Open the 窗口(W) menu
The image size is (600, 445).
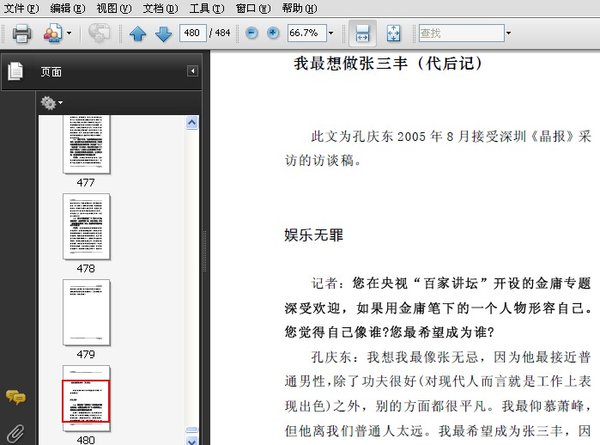tap(253, 8)
